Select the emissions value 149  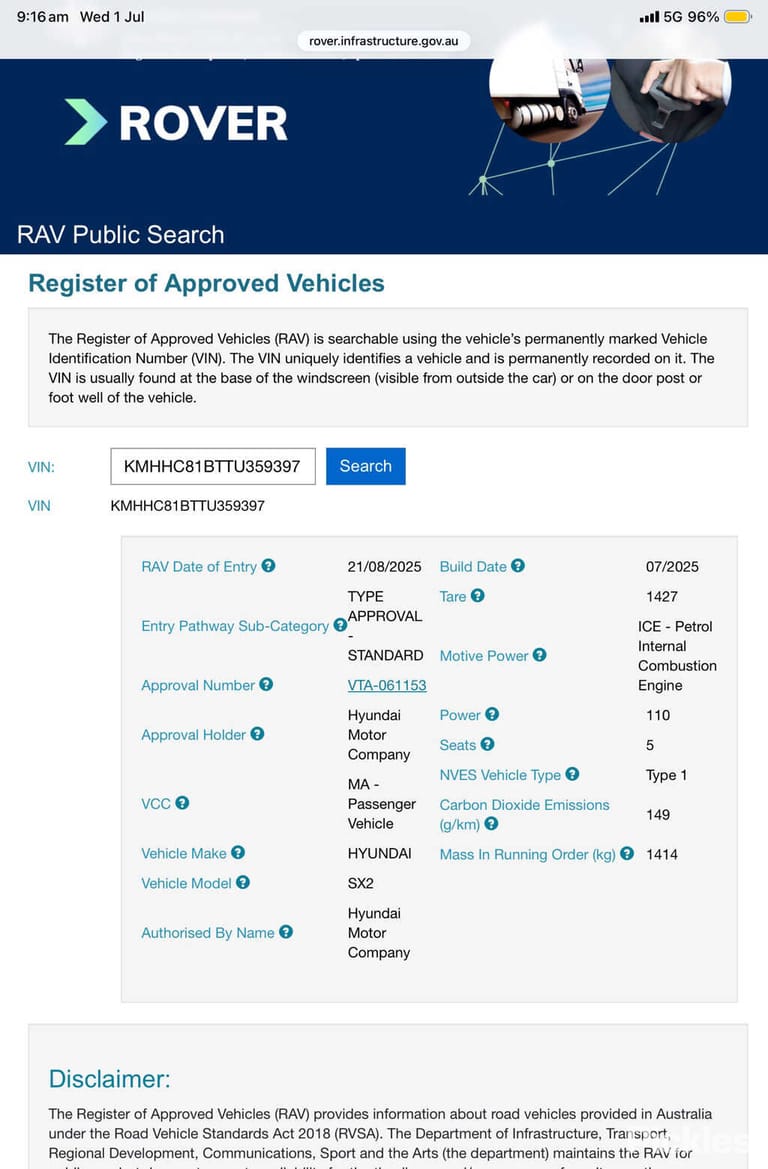point(658,815)
